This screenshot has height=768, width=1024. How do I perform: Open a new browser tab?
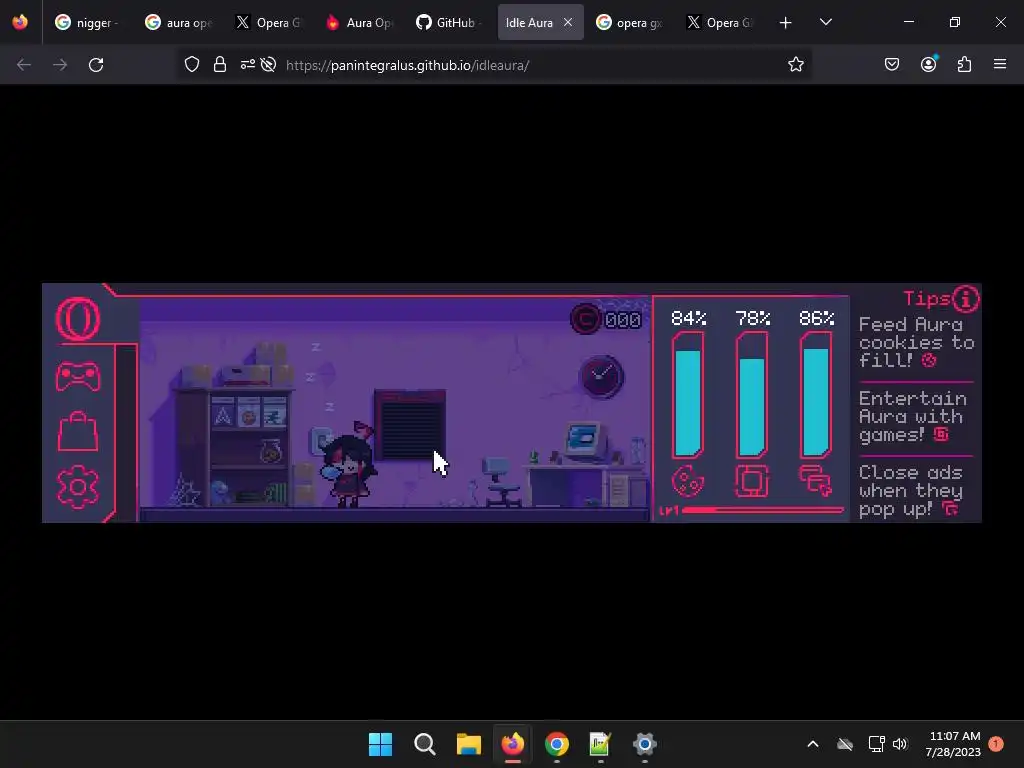786,23
